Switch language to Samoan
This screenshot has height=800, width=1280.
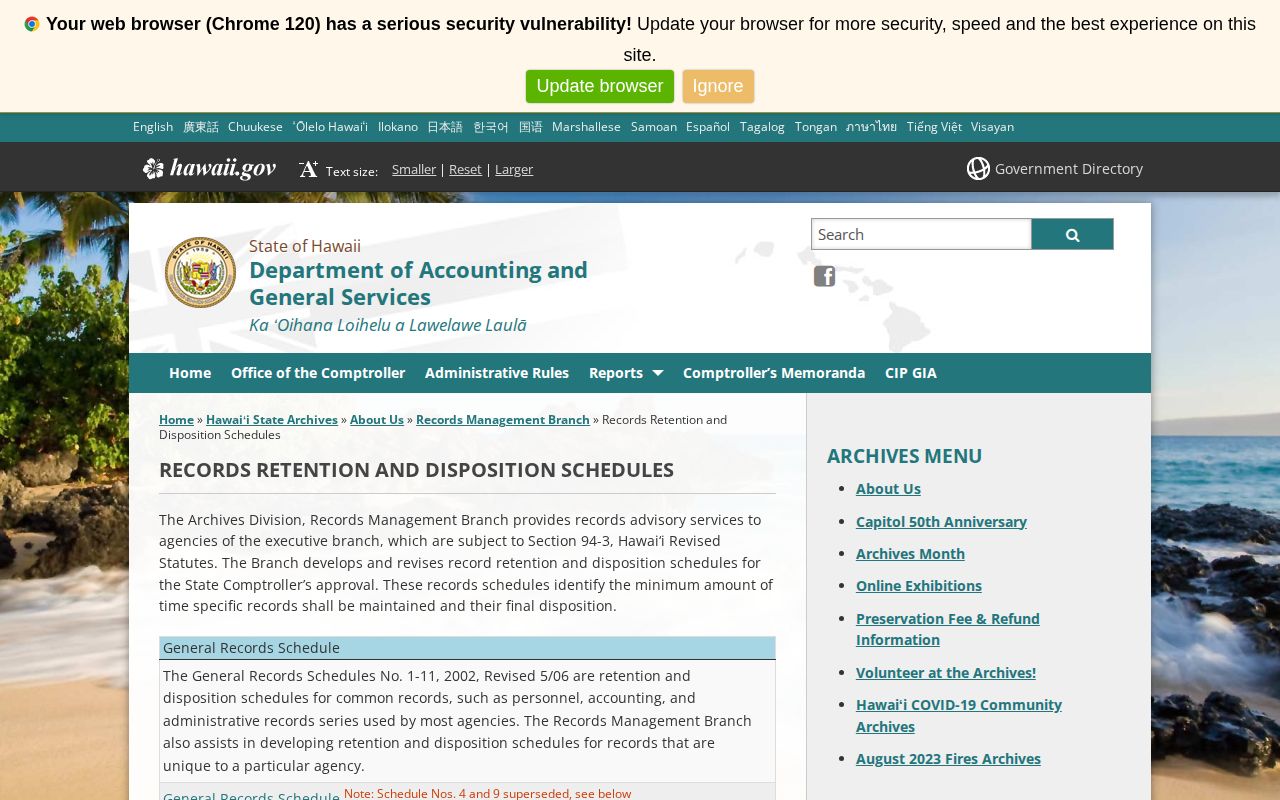pyautogui.click(x=654, y=126)
